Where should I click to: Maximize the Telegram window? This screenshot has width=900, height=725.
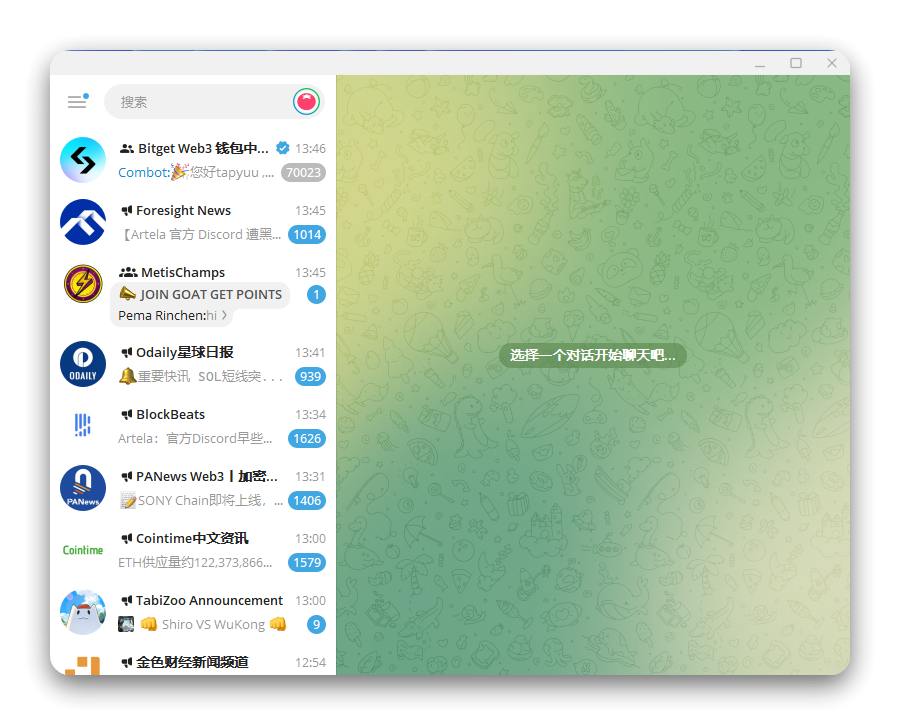pos(796,63)
